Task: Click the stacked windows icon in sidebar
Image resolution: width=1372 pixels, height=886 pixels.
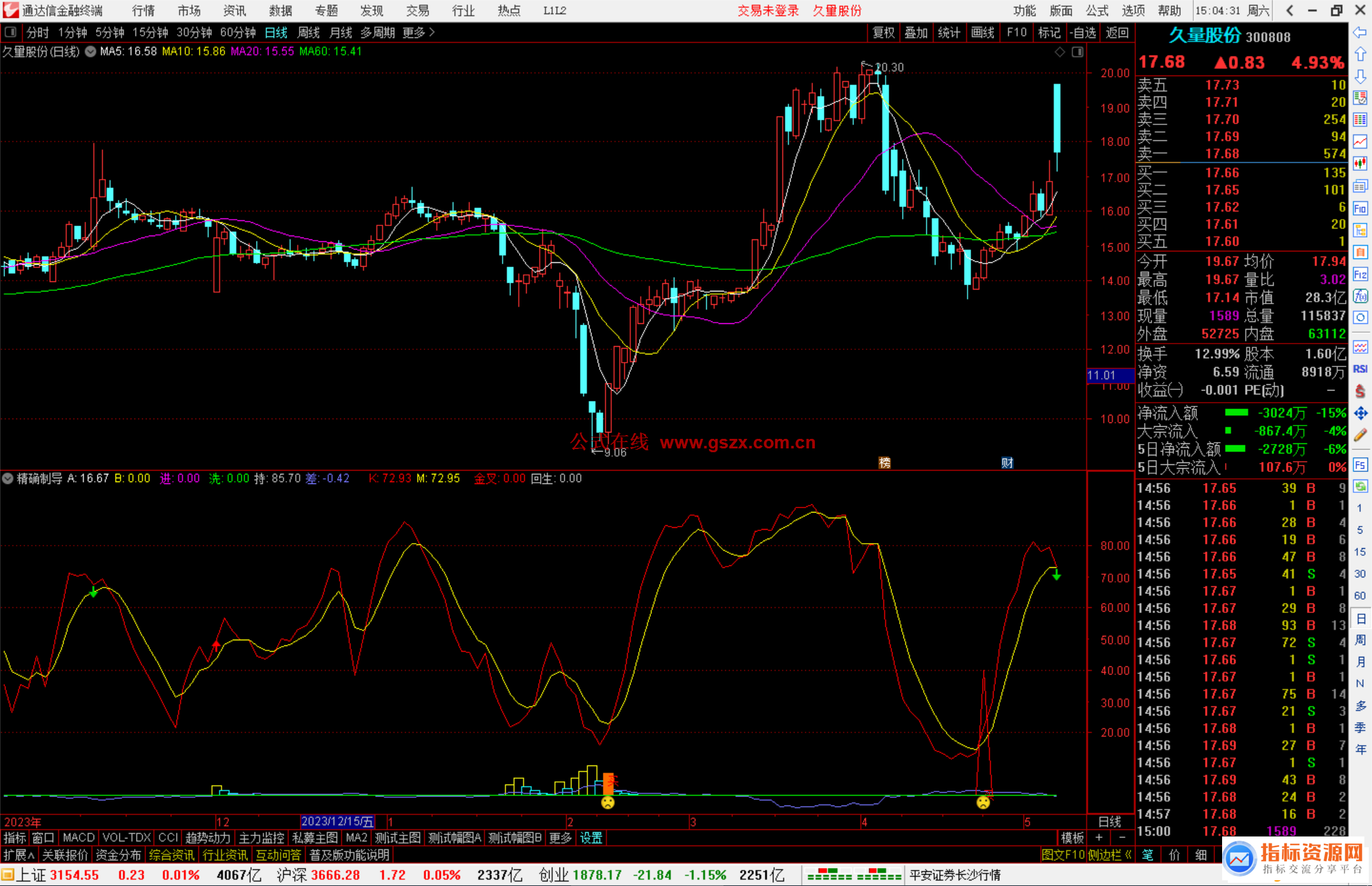Action: [x=1360, y=186]
